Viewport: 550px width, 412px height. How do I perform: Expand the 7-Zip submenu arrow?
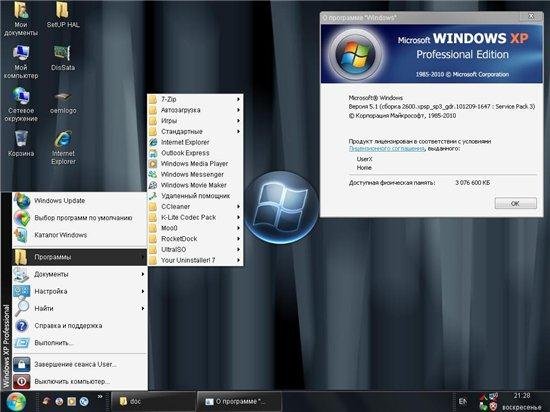click(x=238, y=100)
